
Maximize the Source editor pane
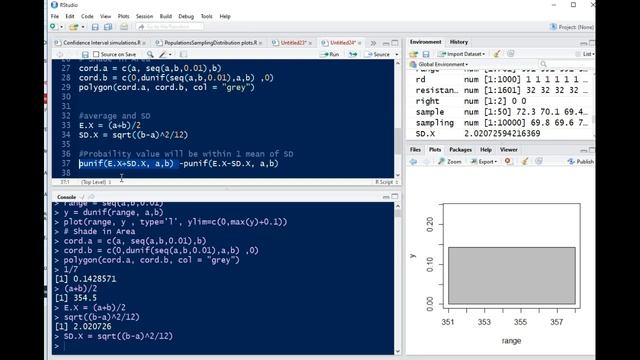(x=395, y=43)
